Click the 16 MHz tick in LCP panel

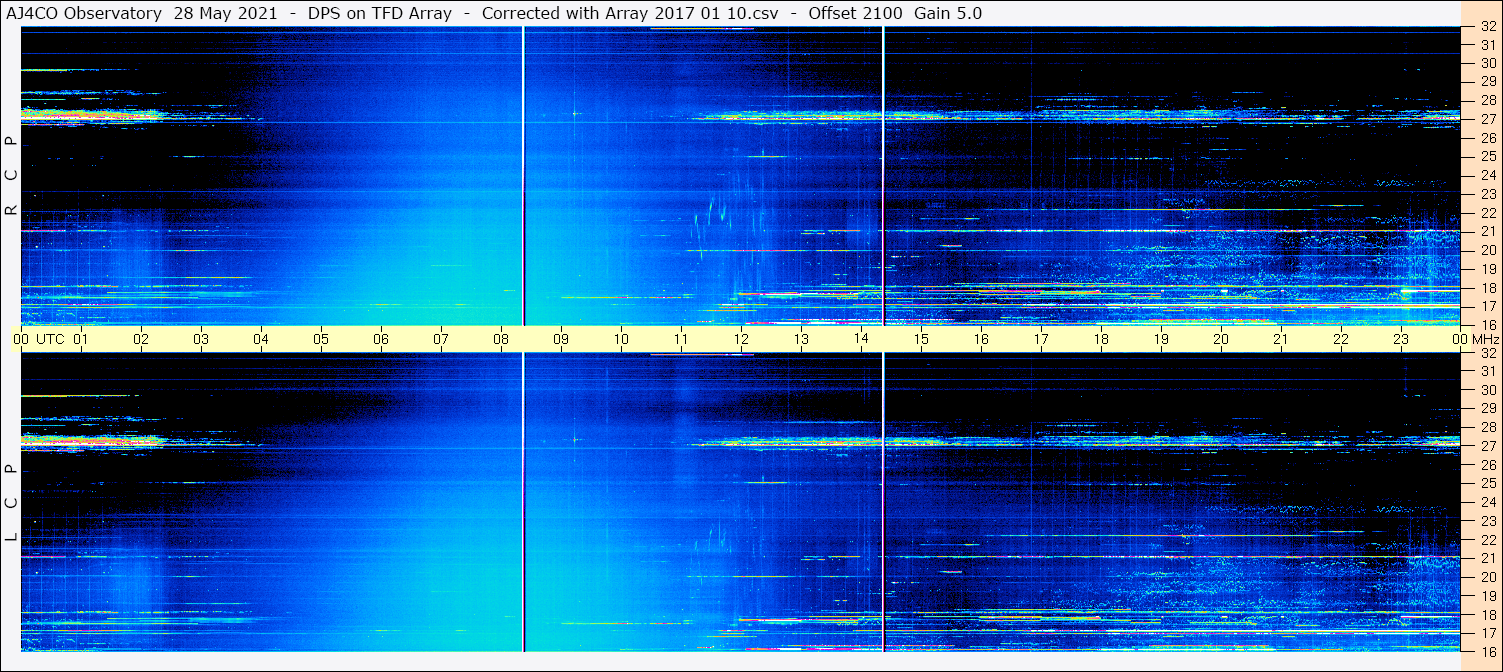pyautogui.click(x=1487, y=651)
